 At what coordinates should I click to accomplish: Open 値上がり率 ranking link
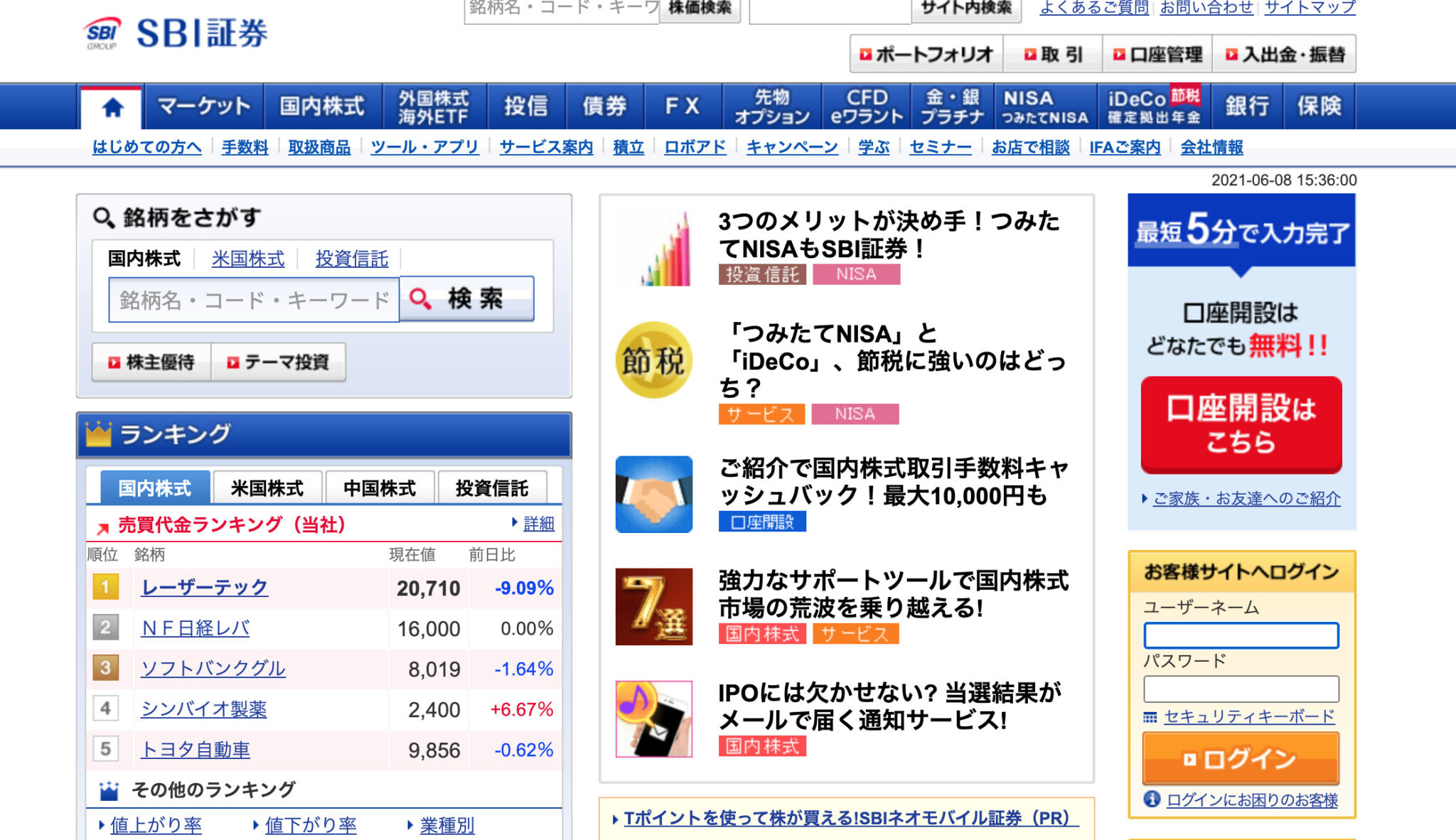click(156, 825)
